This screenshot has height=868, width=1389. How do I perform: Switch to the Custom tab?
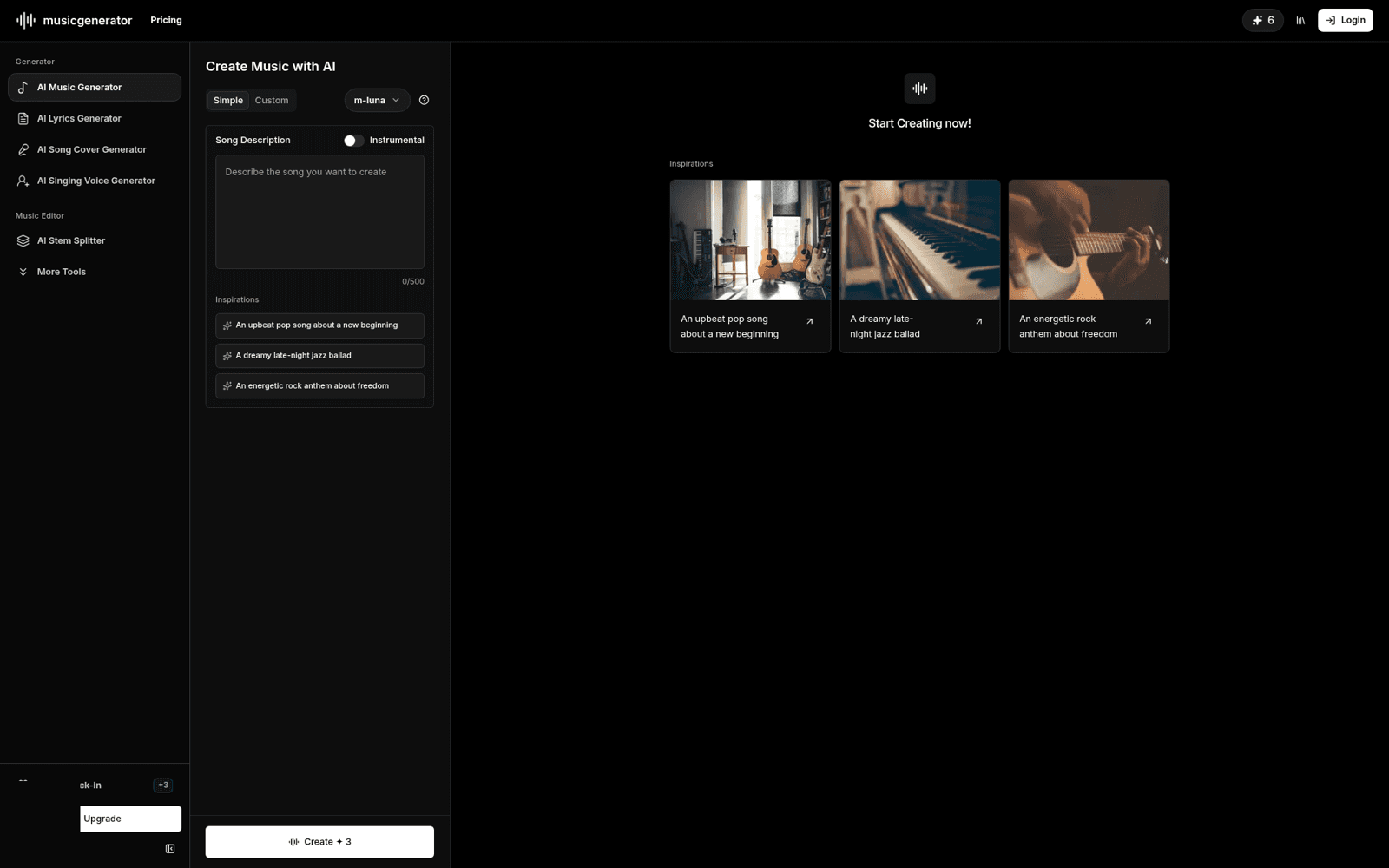click(x=272, y=101)
